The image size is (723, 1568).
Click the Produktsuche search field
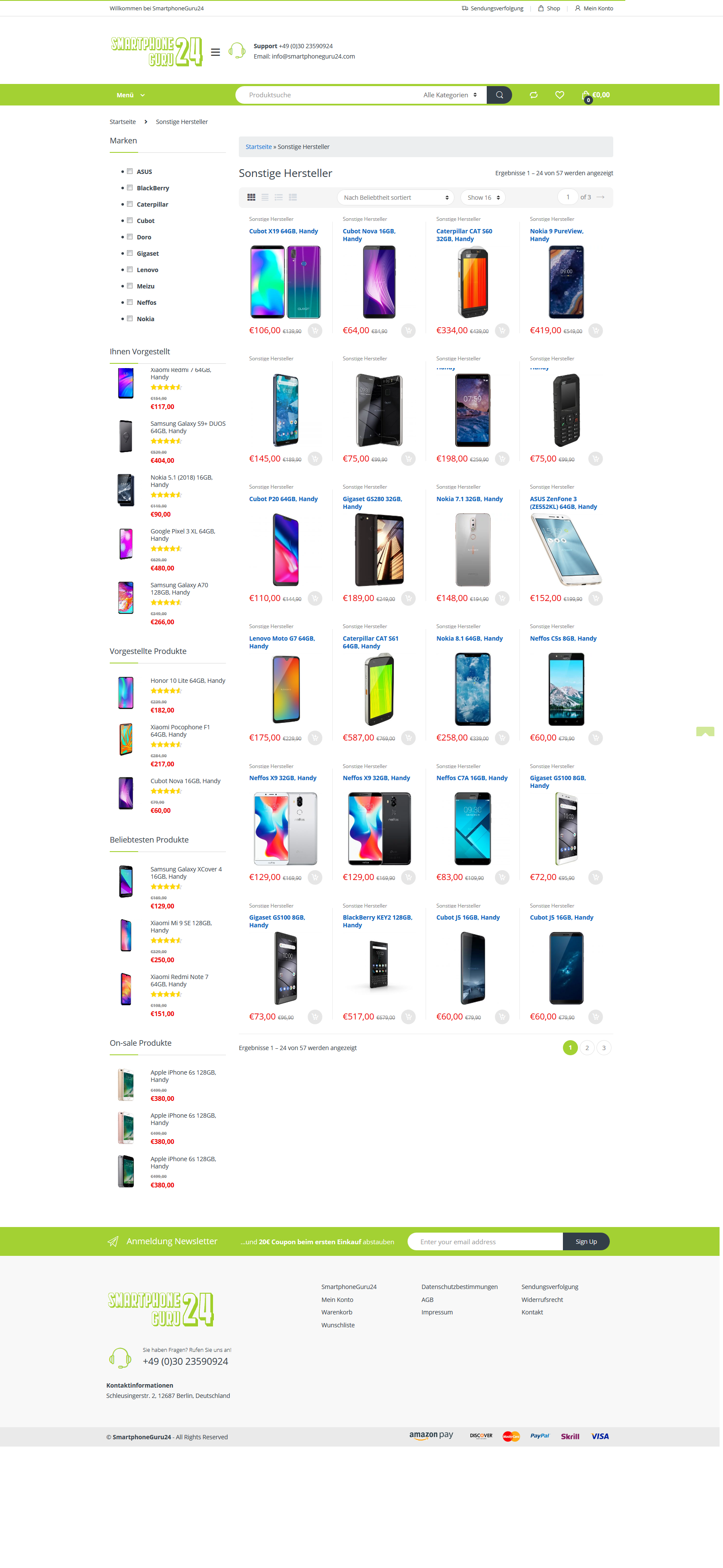(329, 95)
